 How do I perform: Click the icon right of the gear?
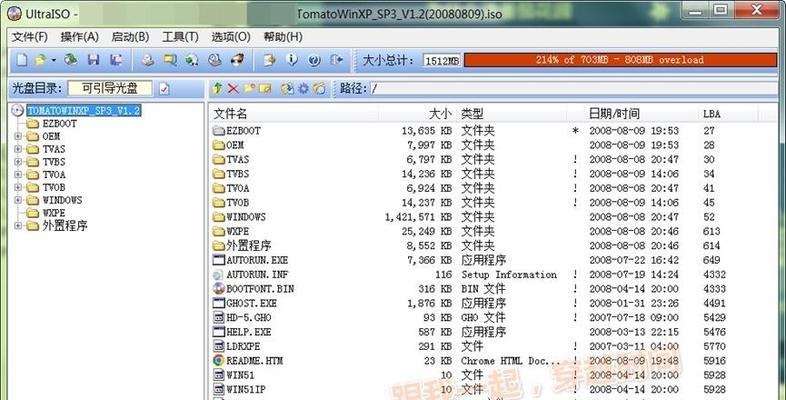click(x=319, y=89)
